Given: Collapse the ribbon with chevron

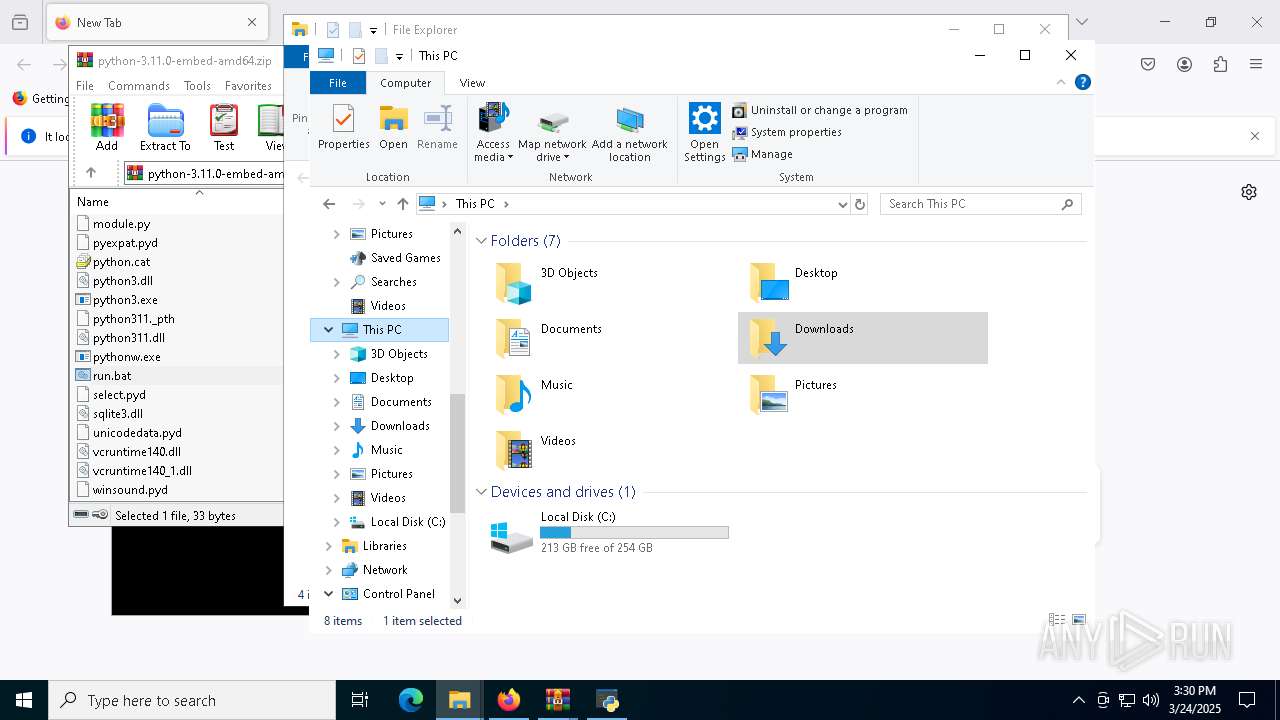Looking at the screenshot, I should pos(1061,83).
